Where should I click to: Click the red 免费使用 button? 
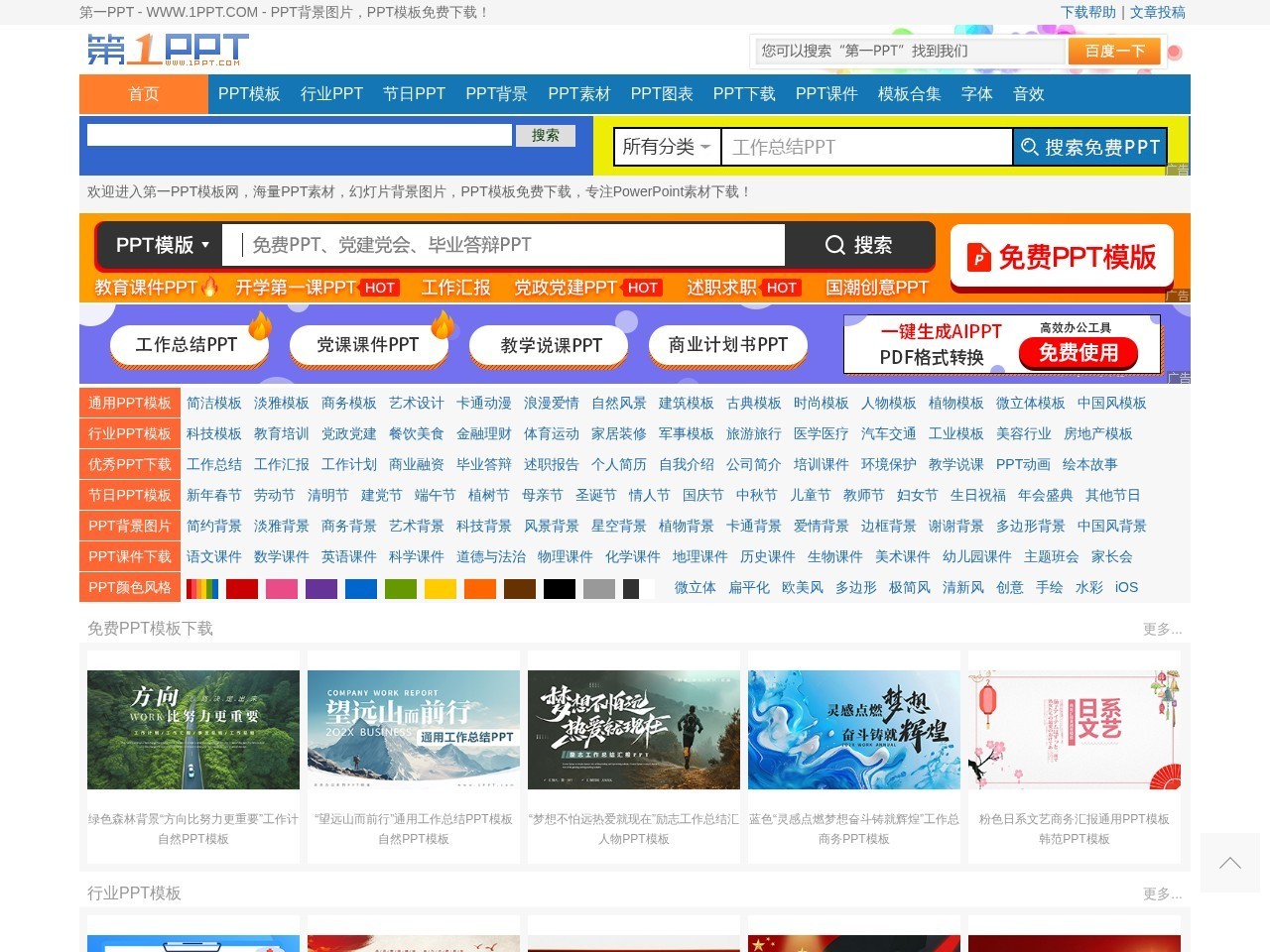1079,353
